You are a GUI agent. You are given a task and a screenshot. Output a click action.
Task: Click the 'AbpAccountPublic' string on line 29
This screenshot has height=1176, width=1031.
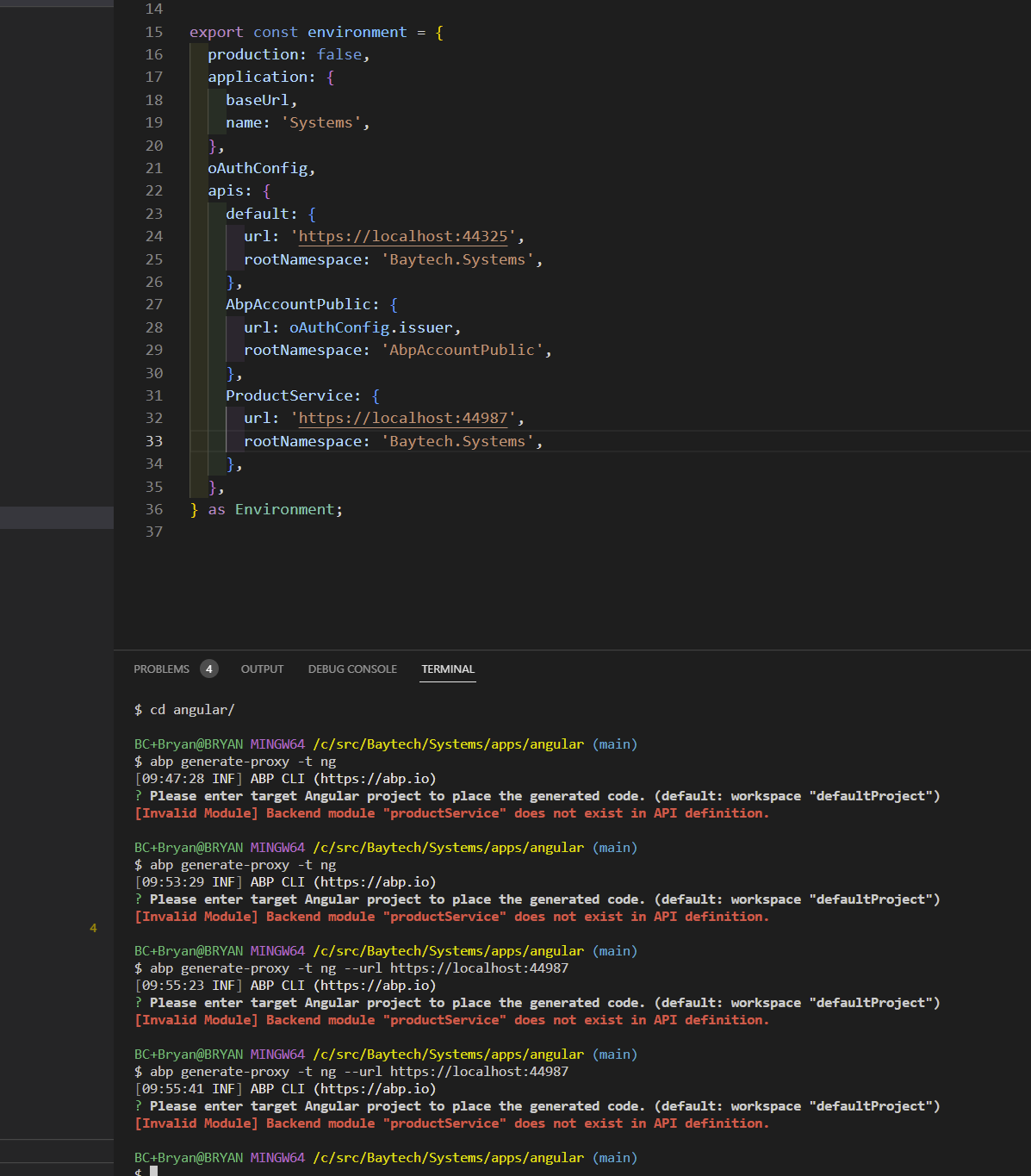462,350
